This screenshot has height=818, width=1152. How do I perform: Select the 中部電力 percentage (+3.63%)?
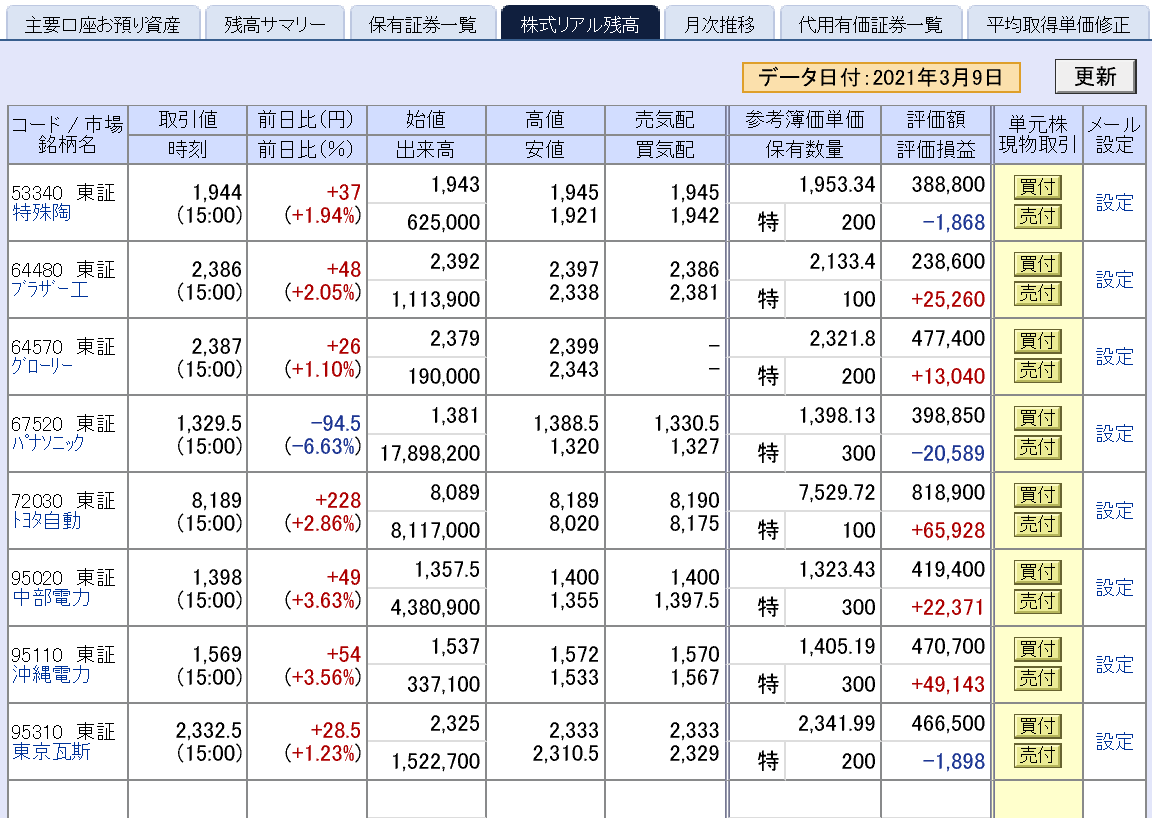coord(323,600)
